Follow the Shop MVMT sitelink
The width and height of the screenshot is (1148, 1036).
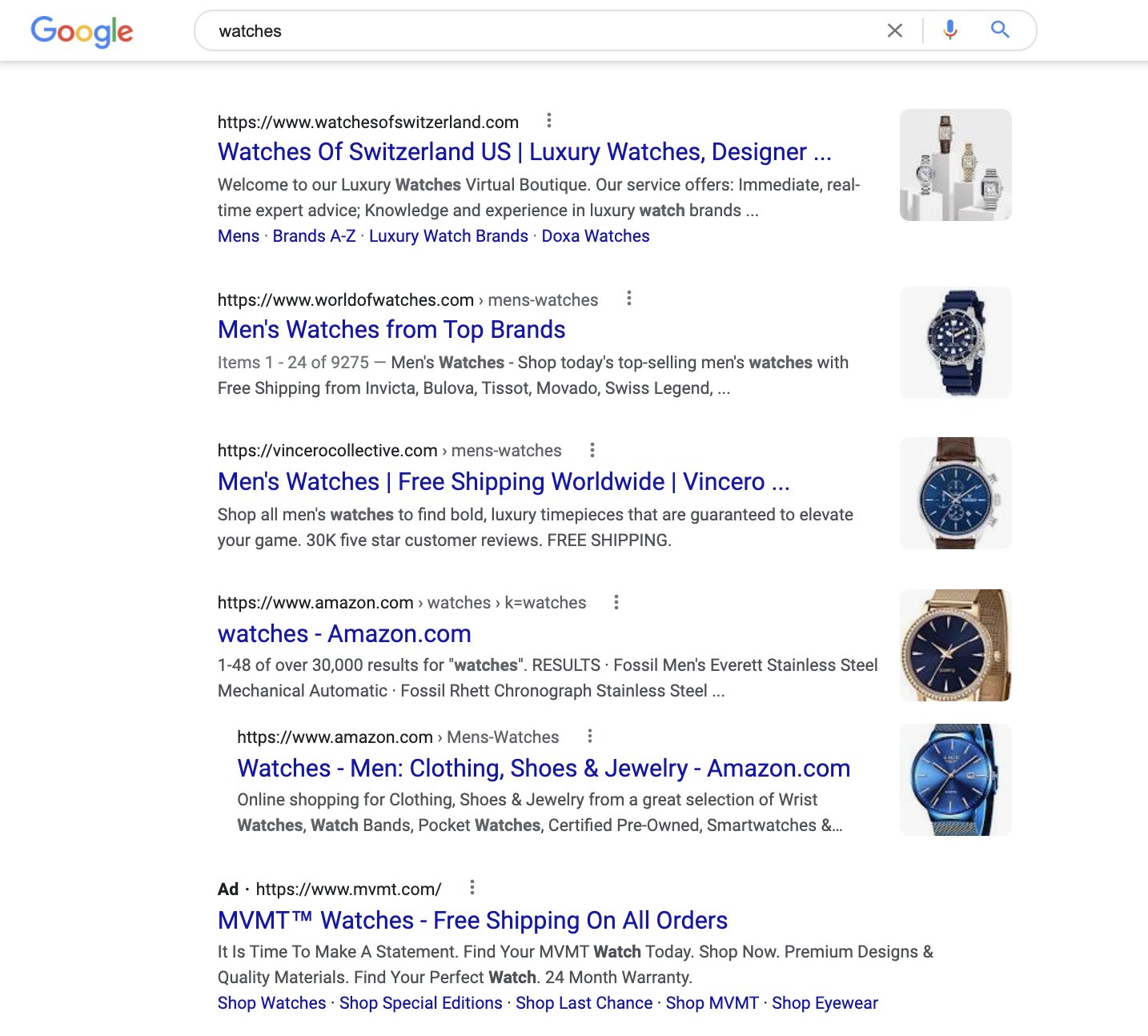(x=712, y=1003)
